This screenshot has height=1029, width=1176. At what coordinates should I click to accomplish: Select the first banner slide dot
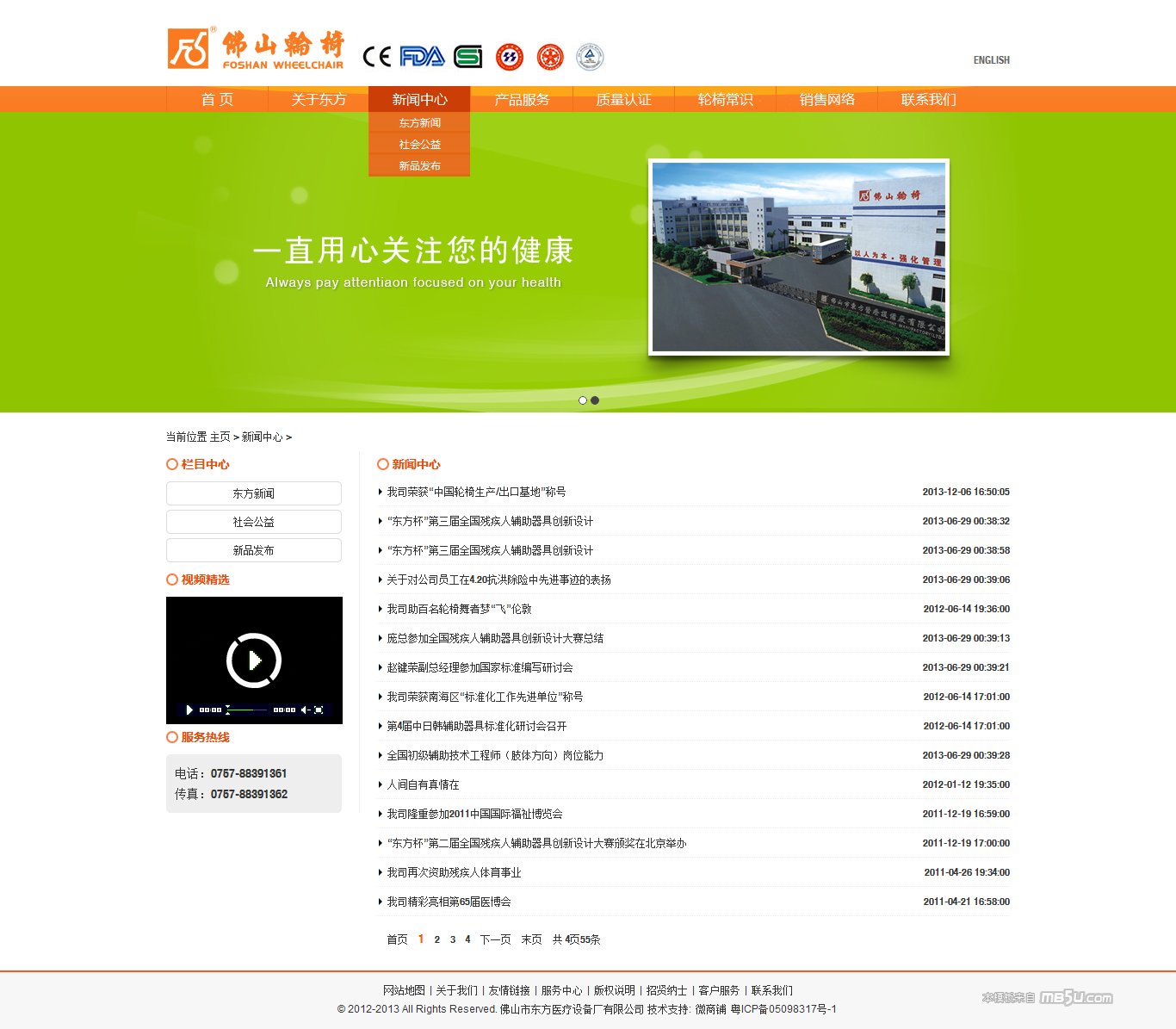pos(583,400)
